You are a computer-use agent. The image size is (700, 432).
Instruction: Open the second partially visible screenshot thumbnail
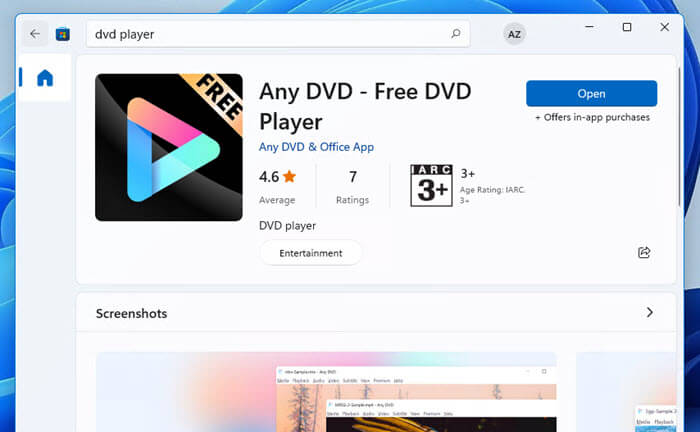click(x=626, y=392)
